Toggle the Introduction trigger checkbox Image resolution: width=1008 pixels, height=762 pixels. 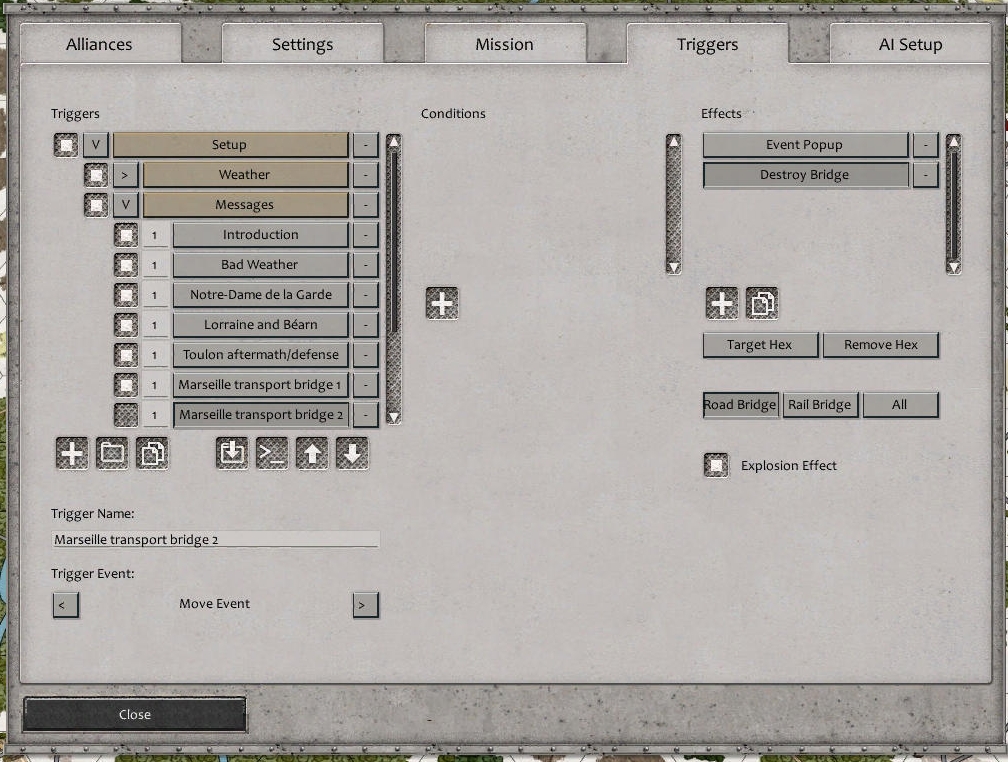click(127, 234)
